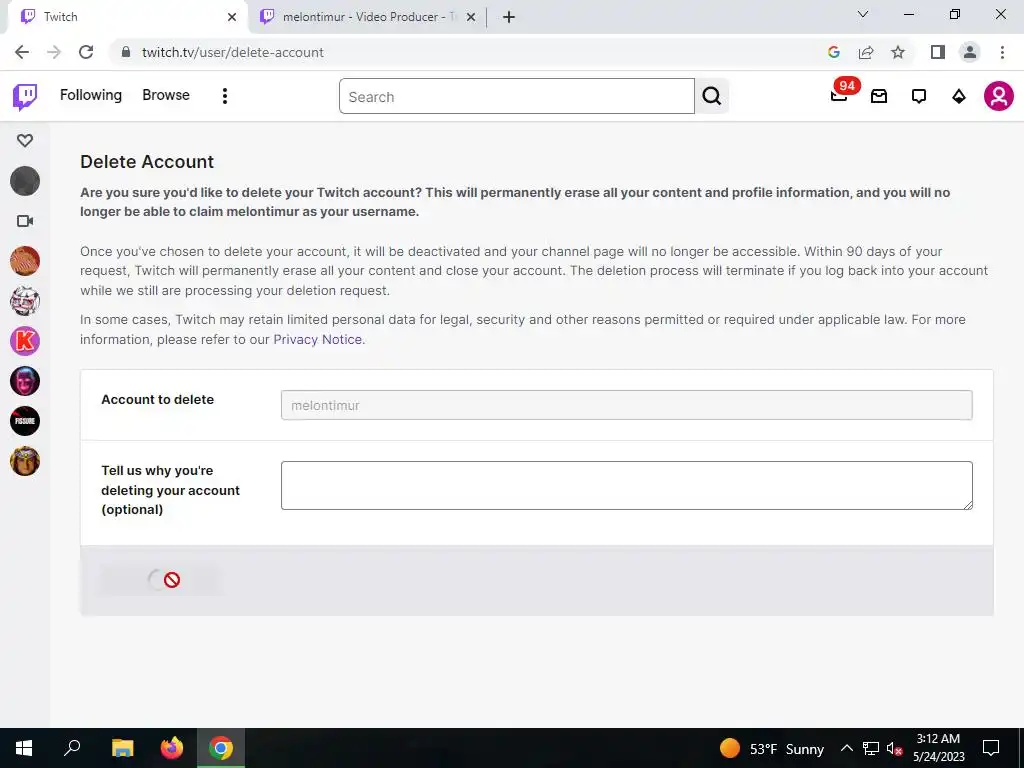The image size is (1024, 768).
Task: Open the Windows notification center
Action: 991,748
